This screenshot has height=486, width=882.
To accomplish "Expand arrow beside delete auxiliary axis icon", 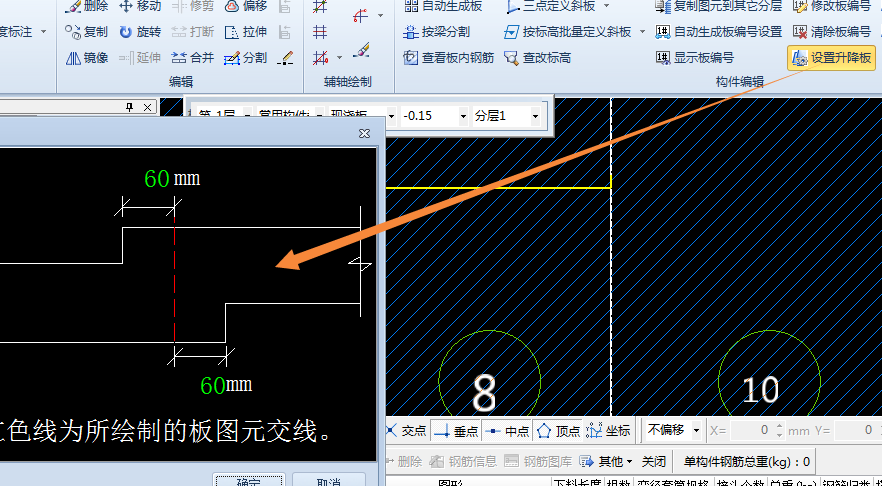I will click(339, 58).
